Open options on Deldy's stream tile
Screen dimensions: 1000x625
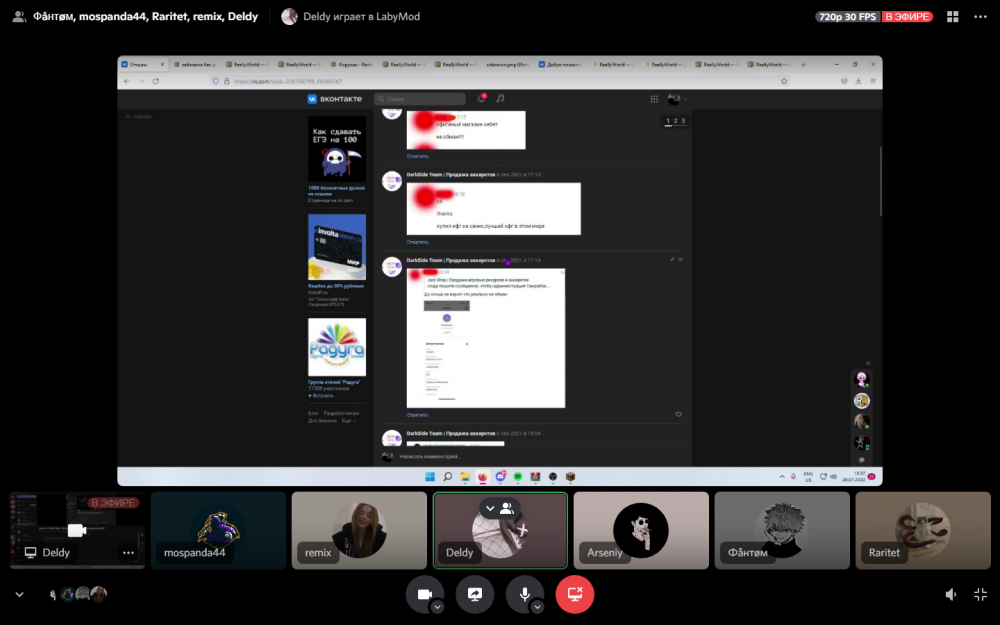[128, 553]
